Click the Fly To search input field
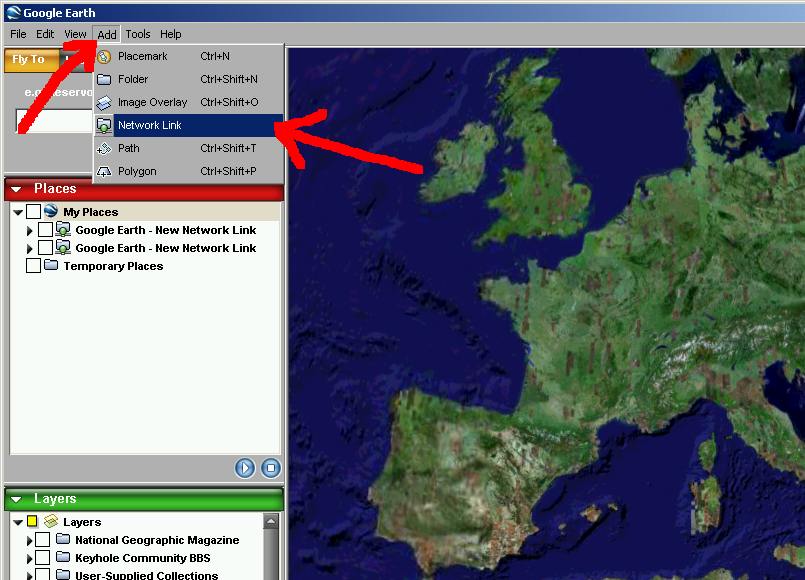 tap(54, 121)
